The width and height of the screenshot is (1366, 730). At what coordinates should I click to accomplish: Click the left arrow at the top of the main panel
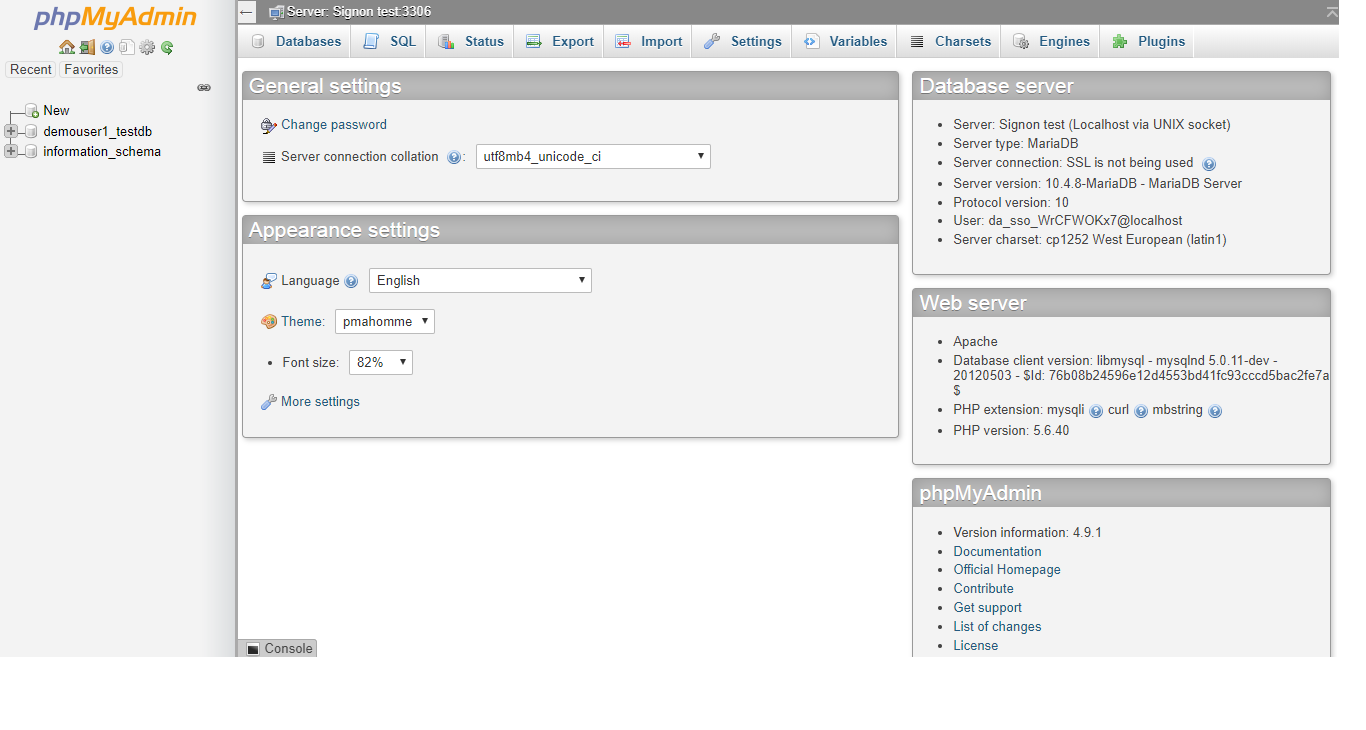(x=246, y=12)
